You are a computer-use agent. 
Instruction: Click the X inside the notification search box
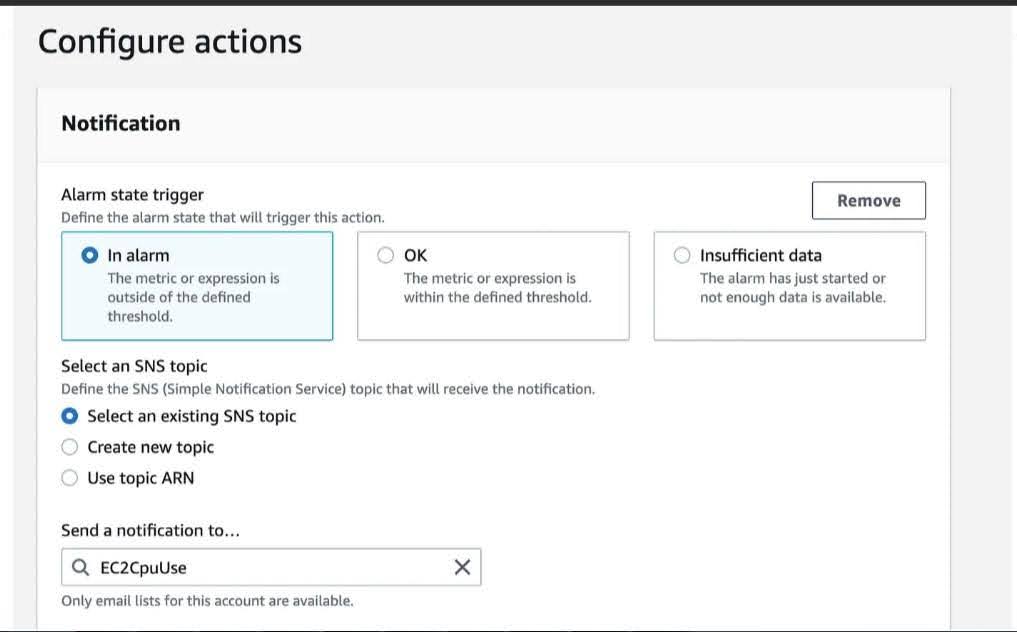pos(462,567)
